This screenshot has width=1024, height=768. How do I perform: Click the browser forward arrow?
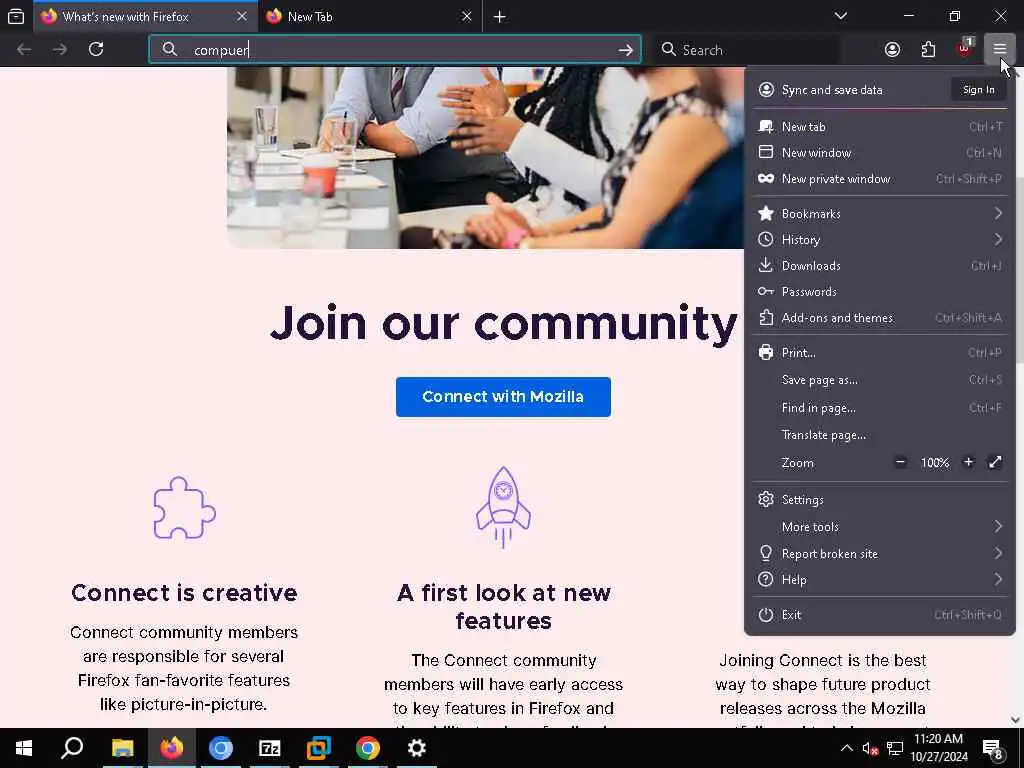coord(59,50)
